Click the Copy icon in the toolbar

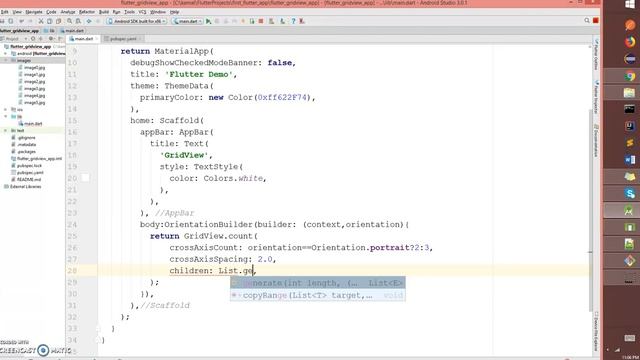pos(49,21)
